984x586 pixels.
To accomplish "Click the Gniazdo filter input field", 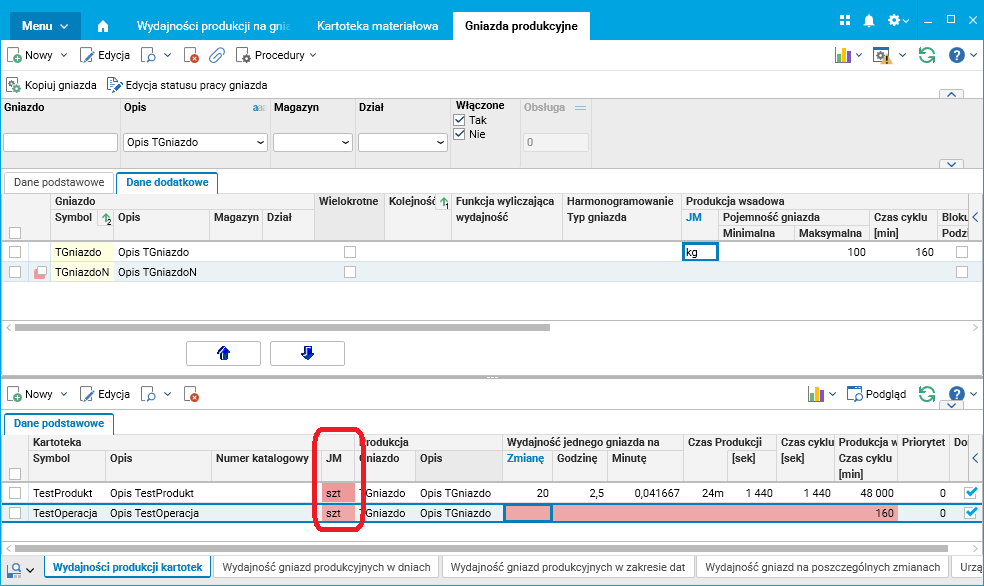I will click(x=60, y=142).
